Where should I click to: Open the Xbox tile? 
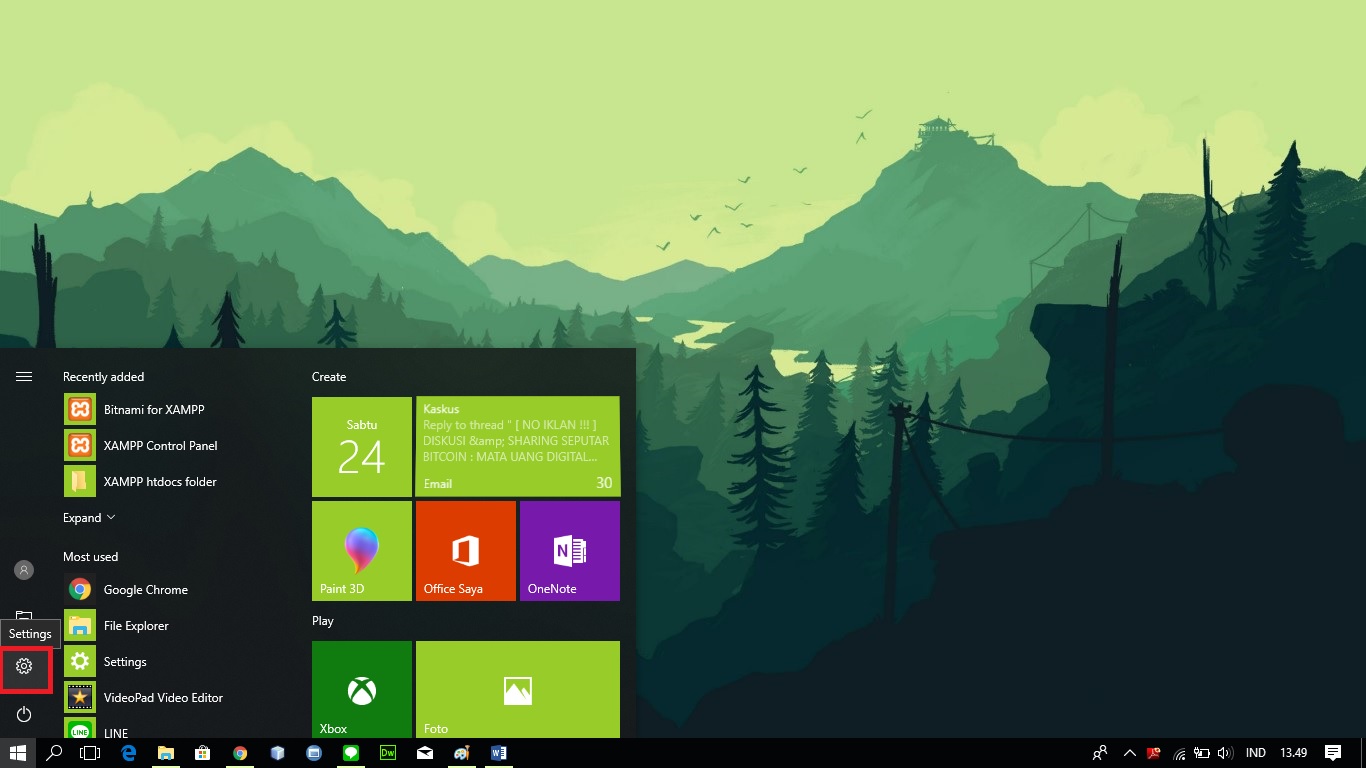[362, 690]
